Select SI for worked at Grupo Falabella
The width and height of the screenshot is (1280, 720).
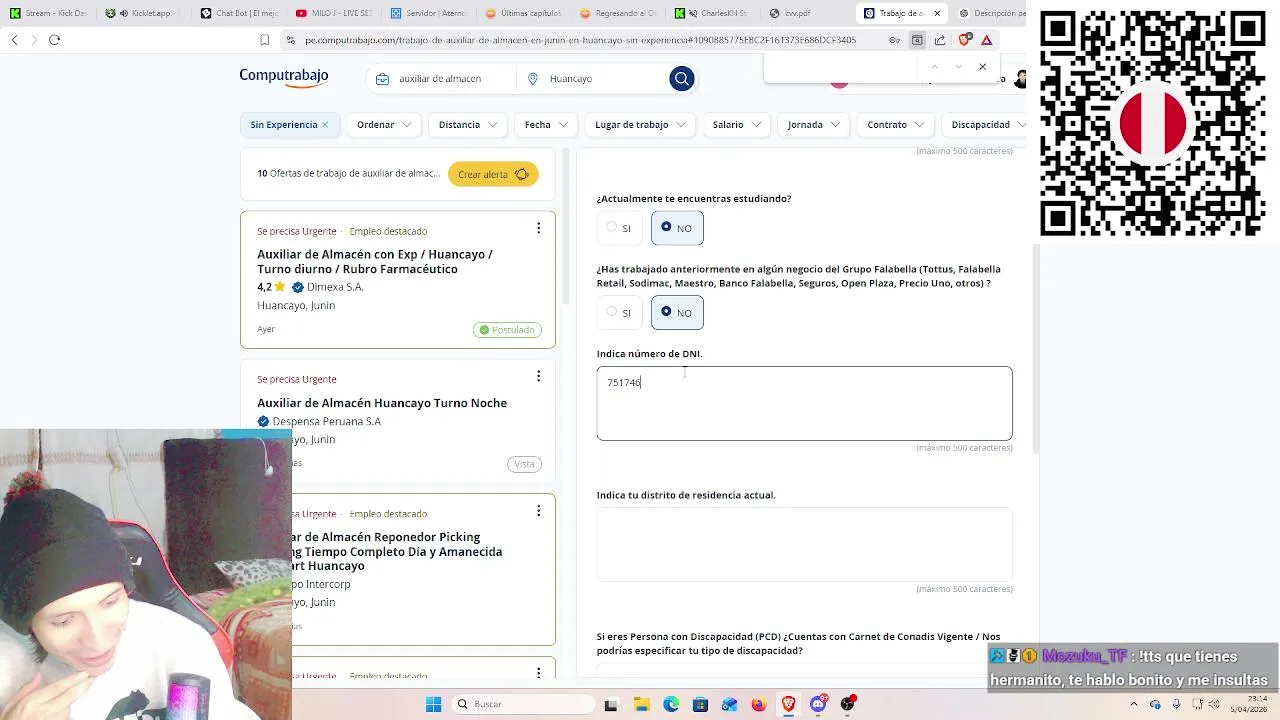click(x=619, y=313)
